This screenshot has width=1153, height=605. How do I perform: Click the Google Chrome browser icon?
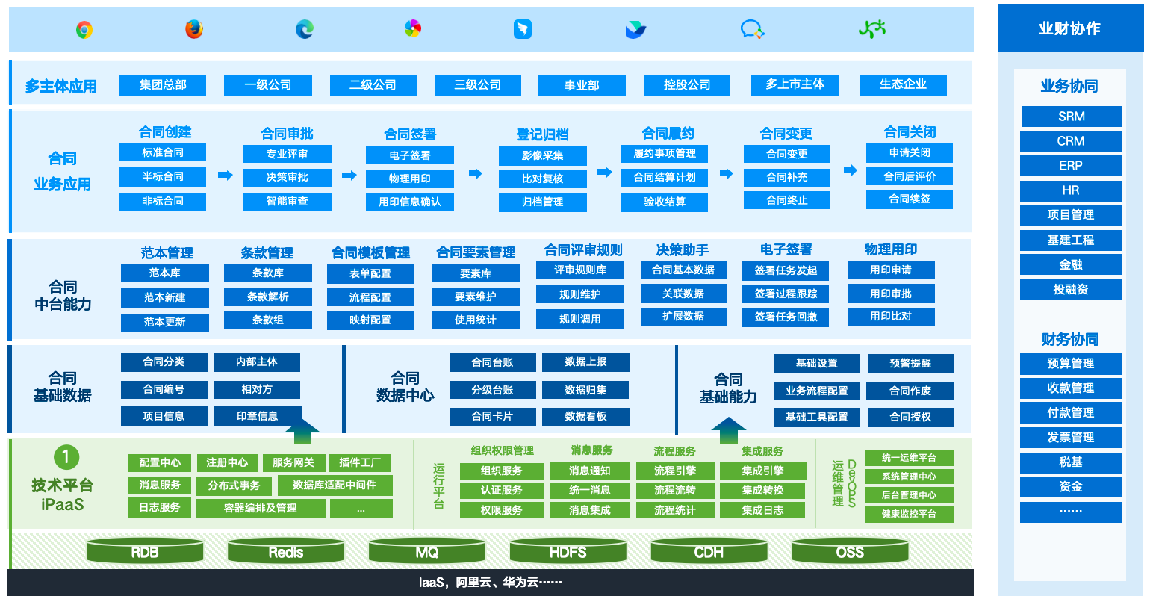[x=85, y=30]
